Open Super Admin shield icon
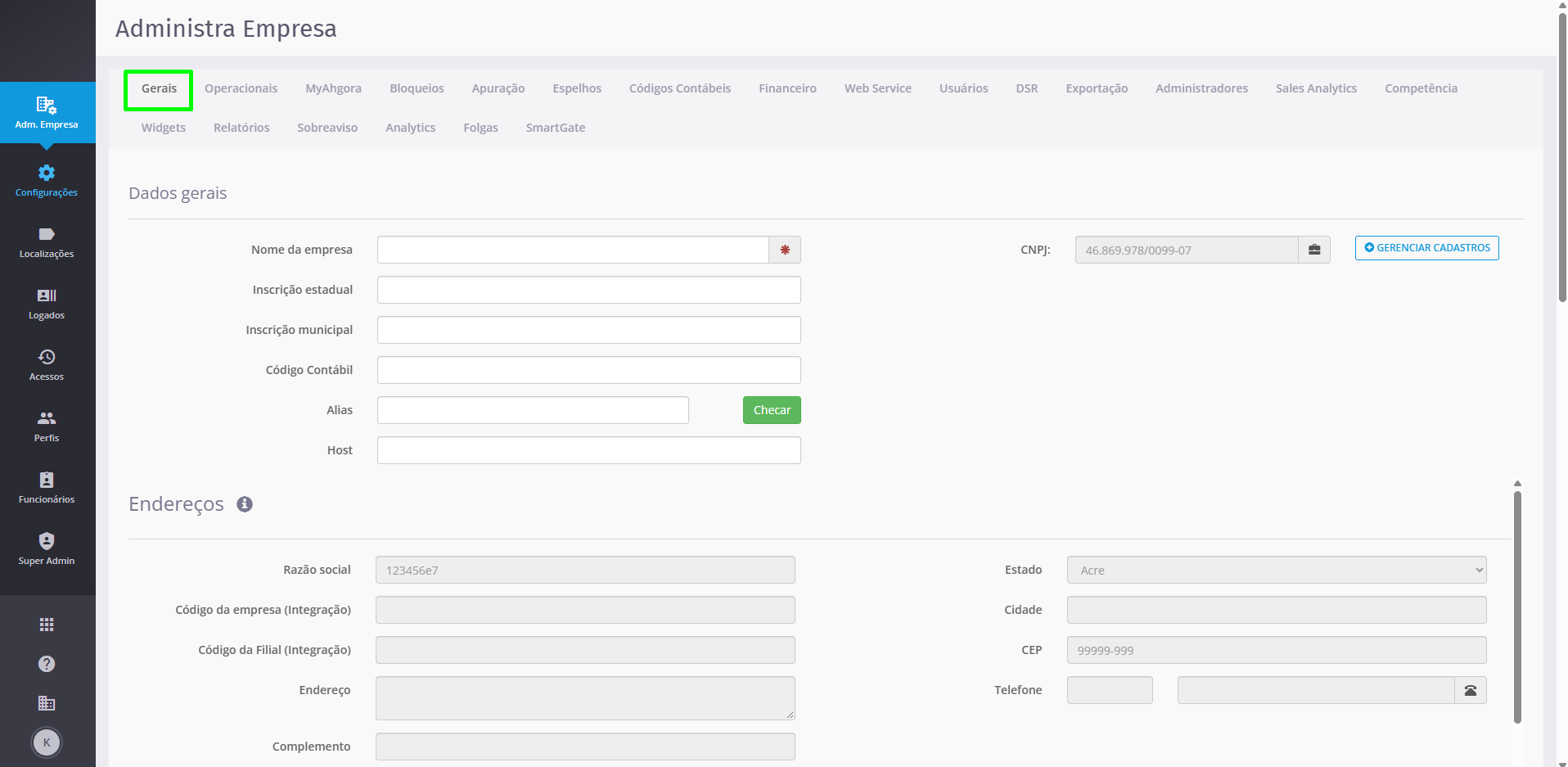Viewport: 1568px width, 767px height. point(47,541)
